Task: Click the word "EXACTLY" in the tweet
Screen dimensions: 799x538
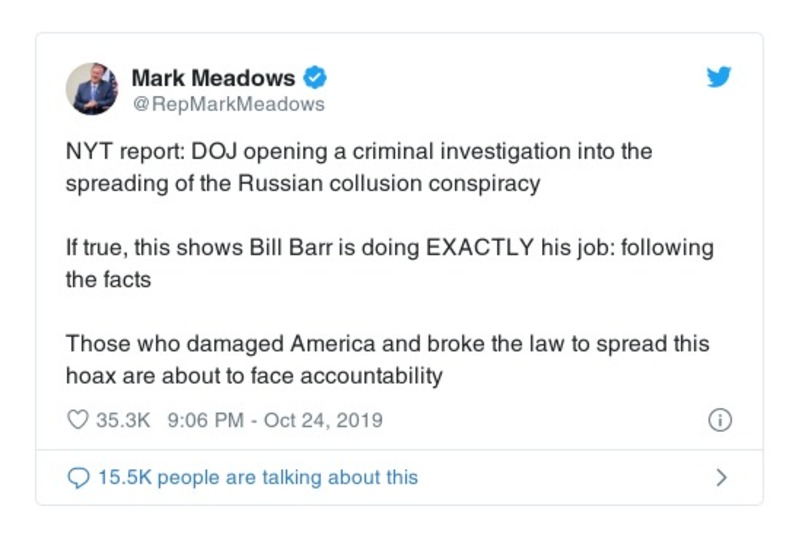Action: (480, 248)
